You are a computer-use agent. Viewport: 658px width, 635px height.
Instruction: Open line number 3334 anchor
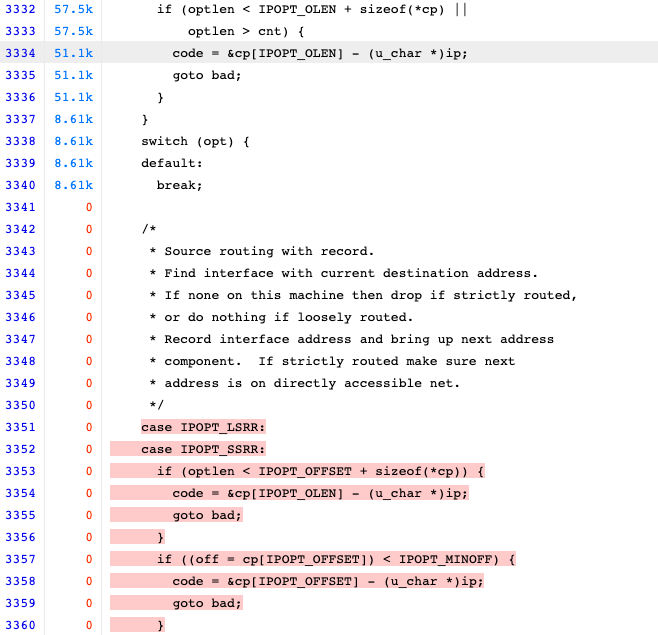point(21,53)
